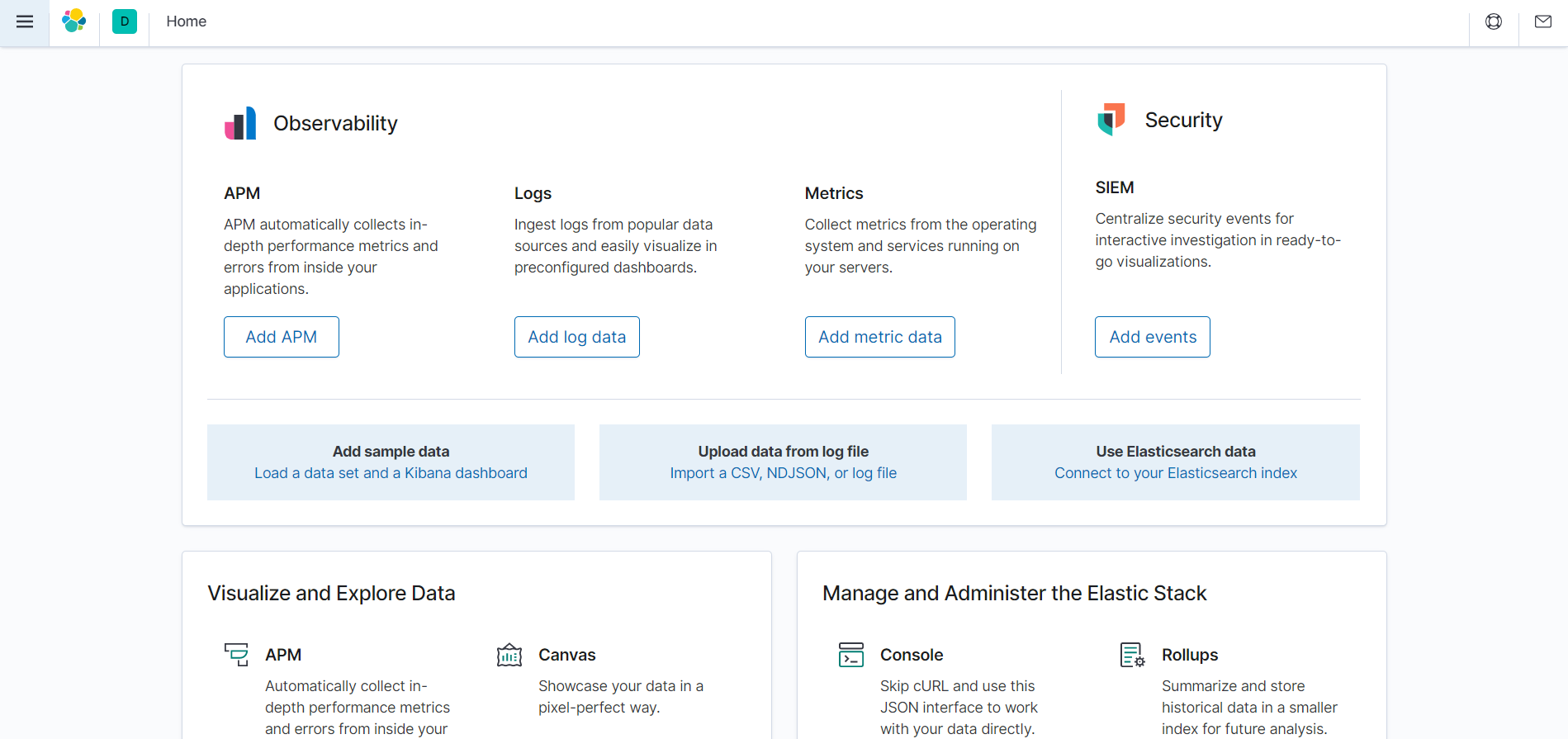Open the hamburger navigation menu
1568x739 pixels.
pos(25,21)
